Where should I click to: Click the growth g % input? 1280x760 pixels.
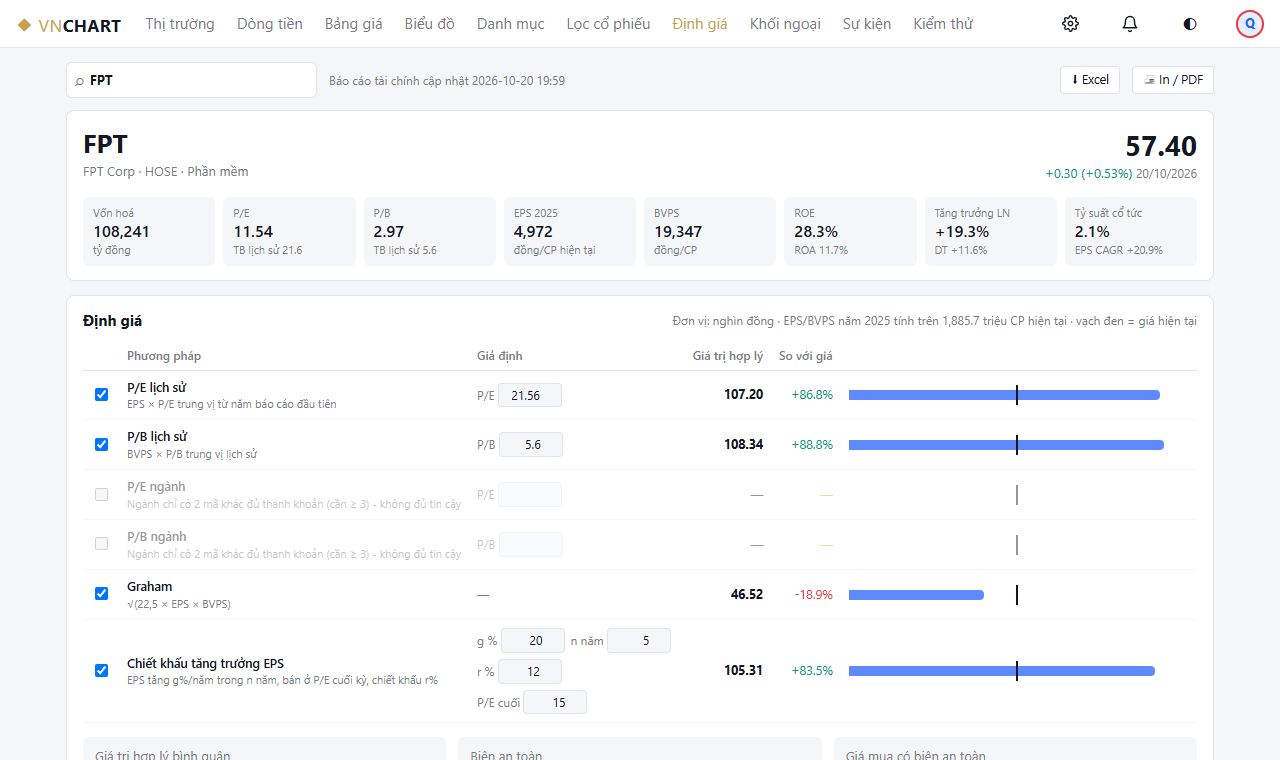point(533,641)
